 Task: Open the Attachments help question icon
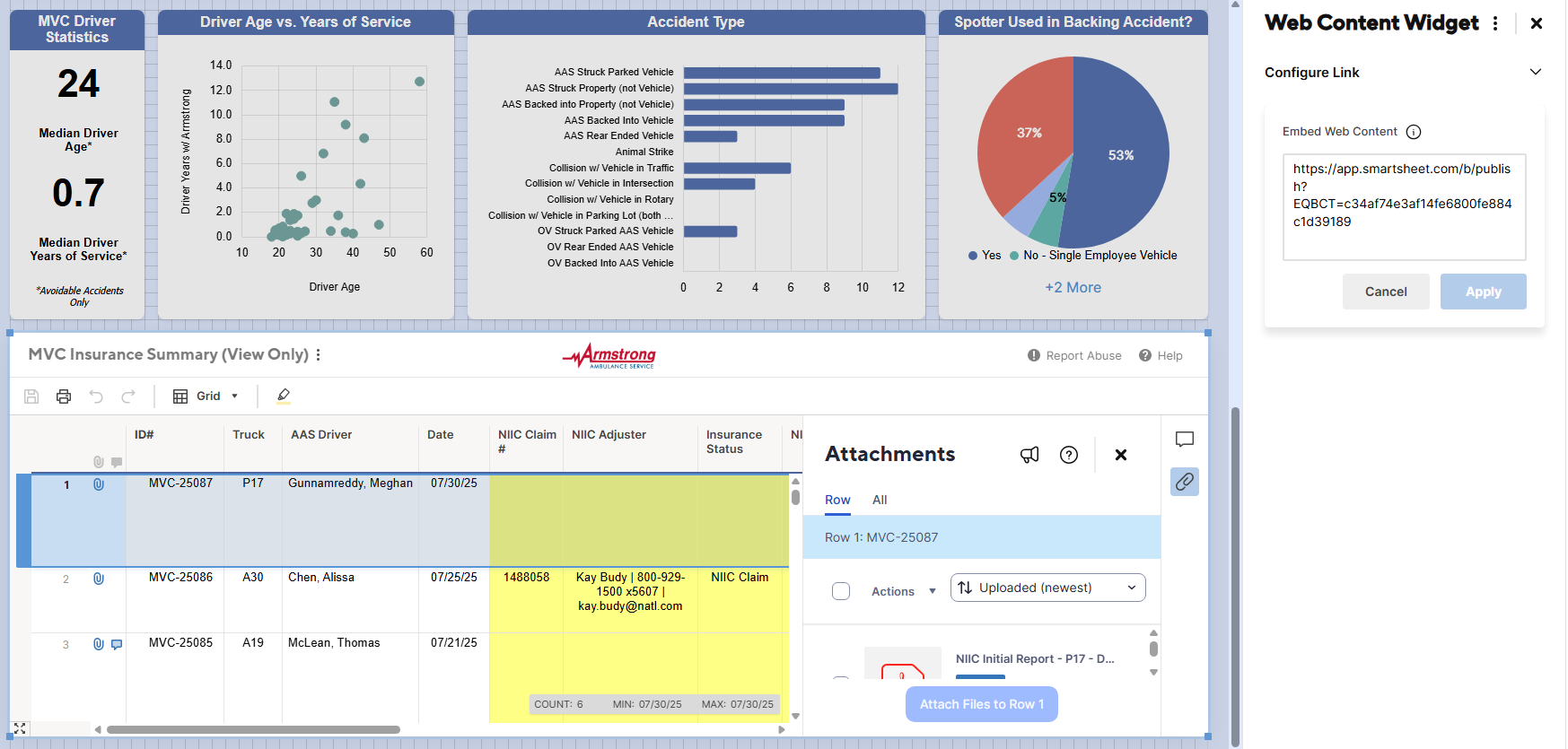1069,455
